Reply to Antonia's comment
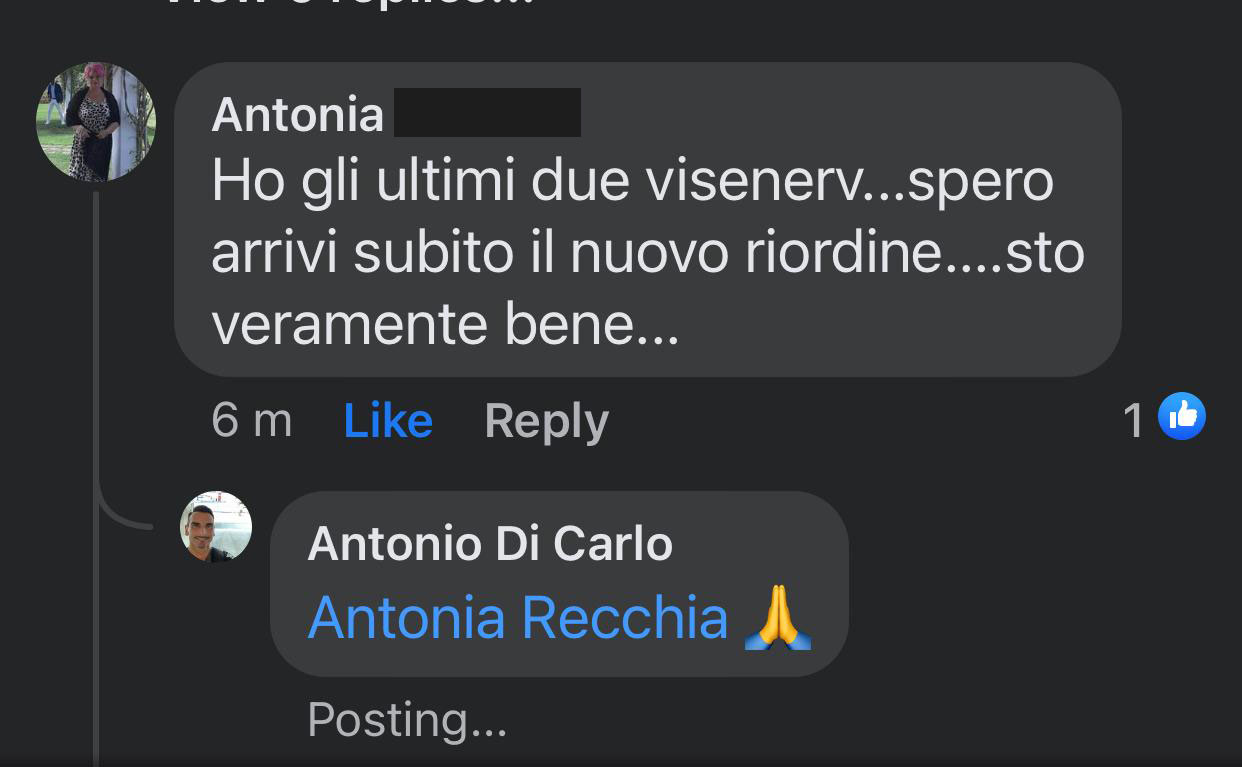Screen dimensions: 1242x767 point(546,421)
